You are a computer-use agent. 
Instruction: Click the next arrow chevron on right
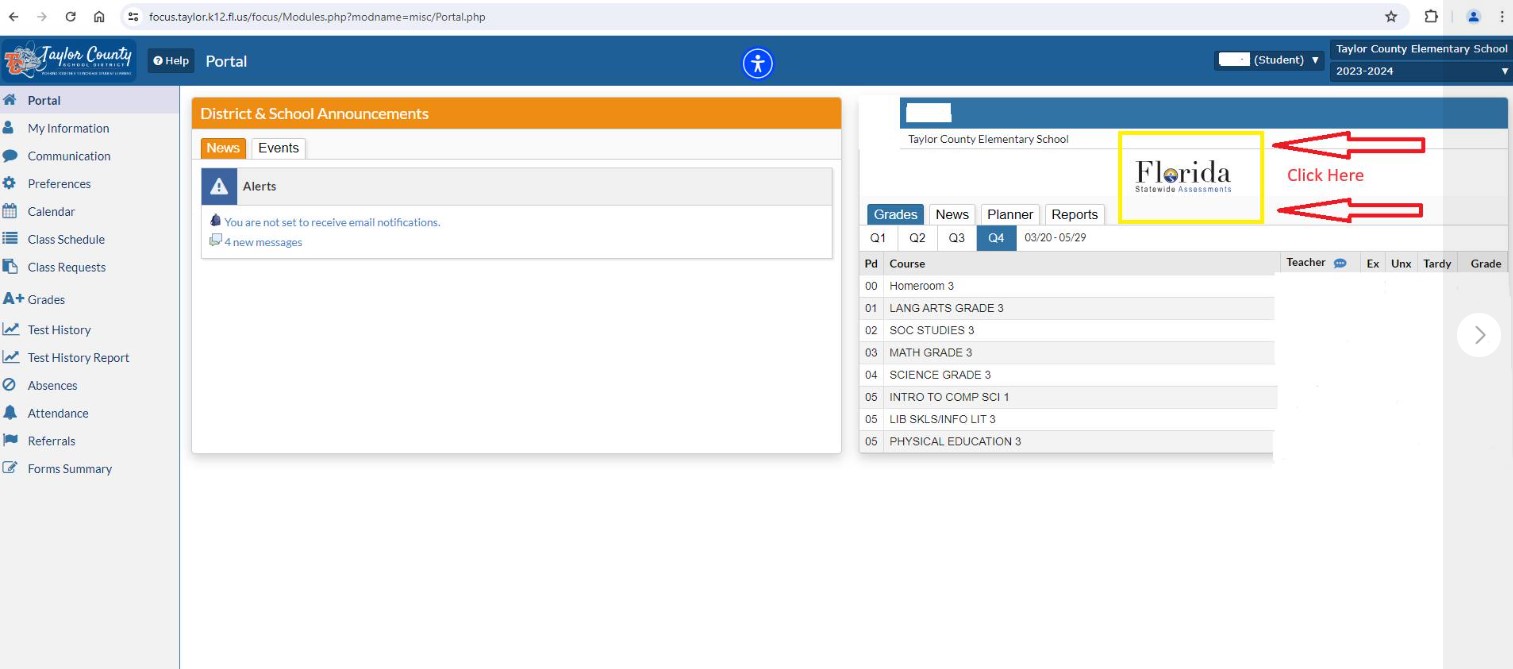[1479, 335]
